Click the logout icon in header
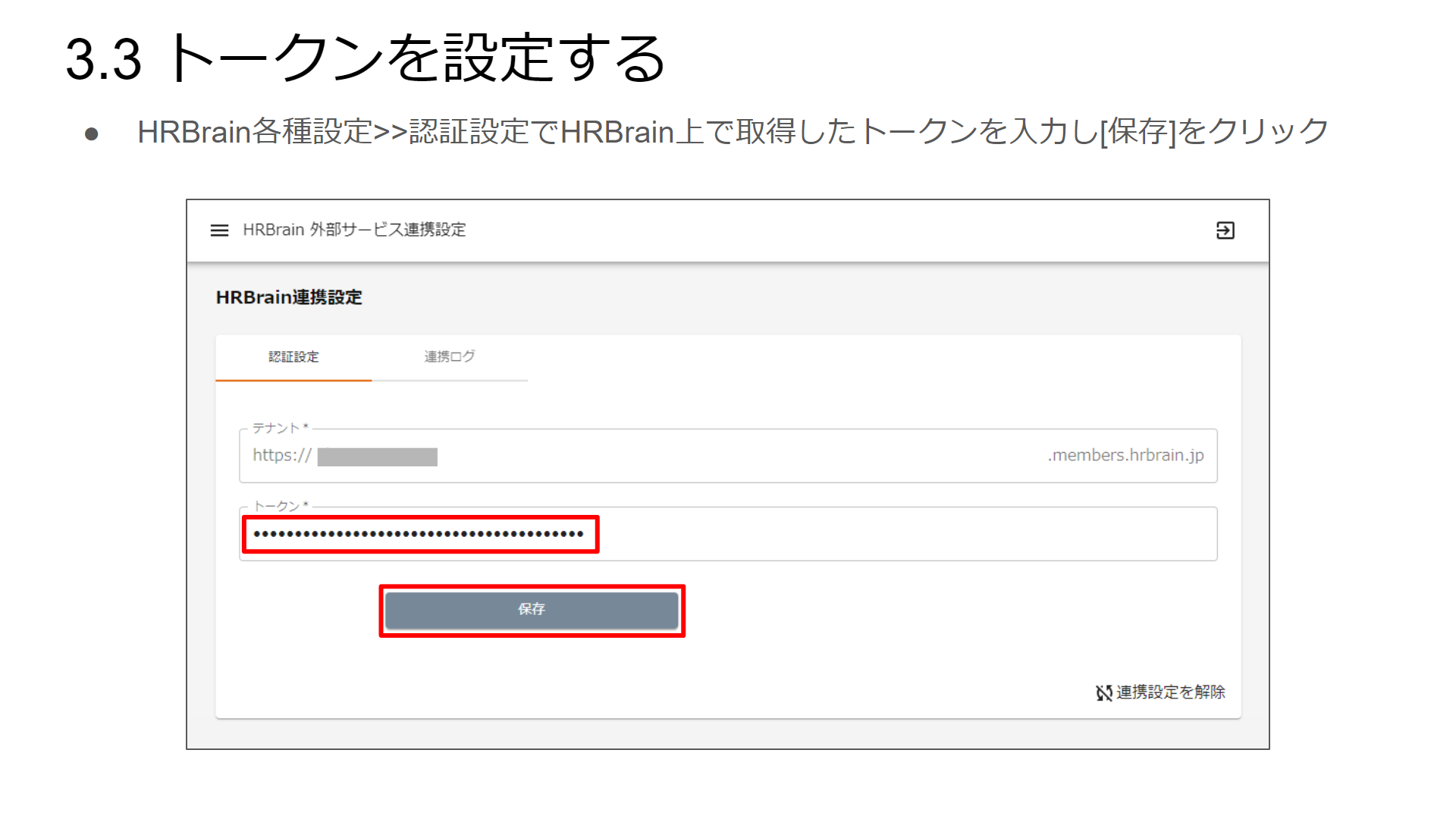Viewport: 1456px width, 819px height. [x=1225, y=230]
